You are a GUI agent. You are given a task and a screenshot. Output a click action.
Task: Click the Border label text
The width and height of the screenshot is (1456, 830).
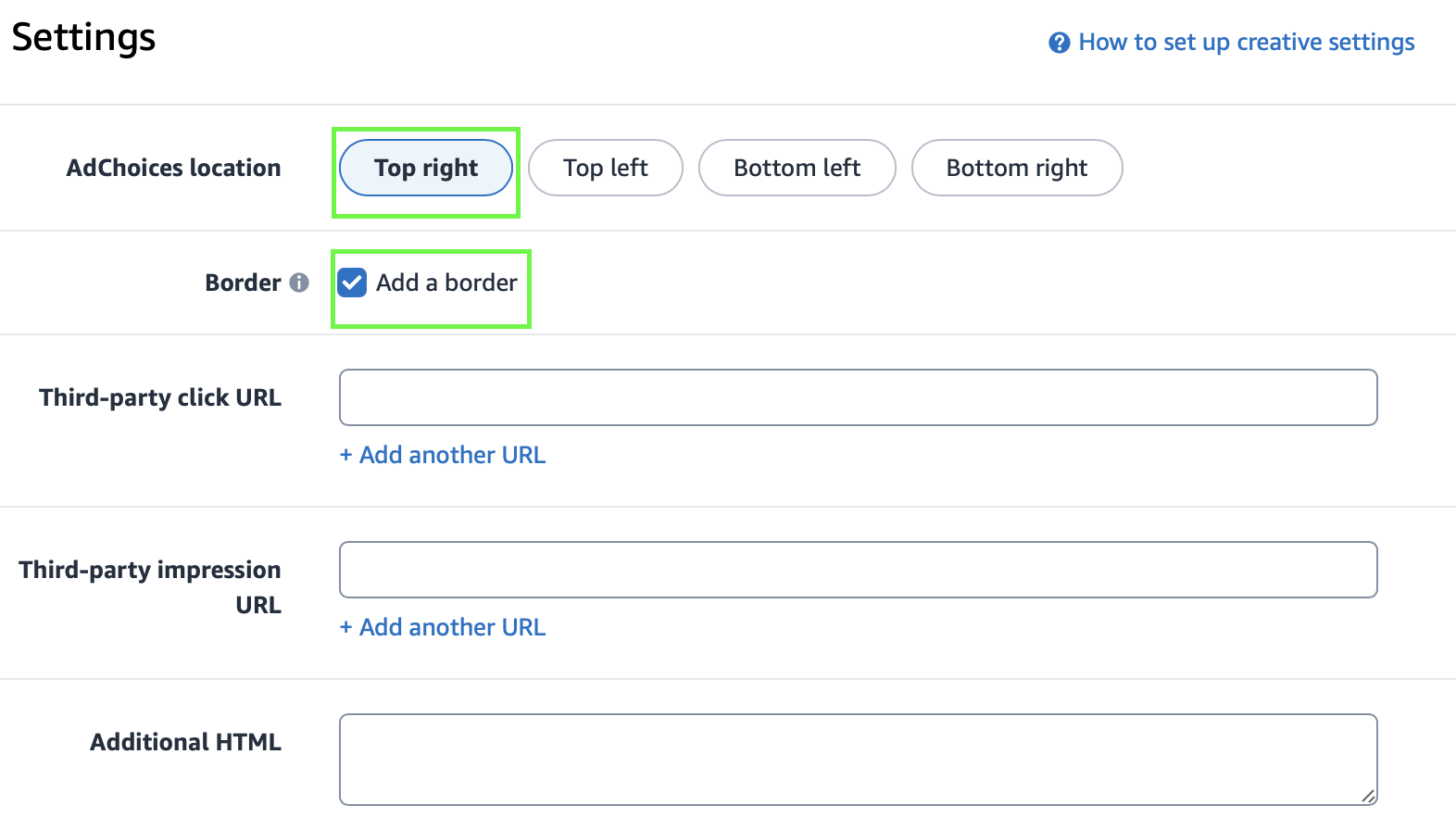tap(243, 283)
